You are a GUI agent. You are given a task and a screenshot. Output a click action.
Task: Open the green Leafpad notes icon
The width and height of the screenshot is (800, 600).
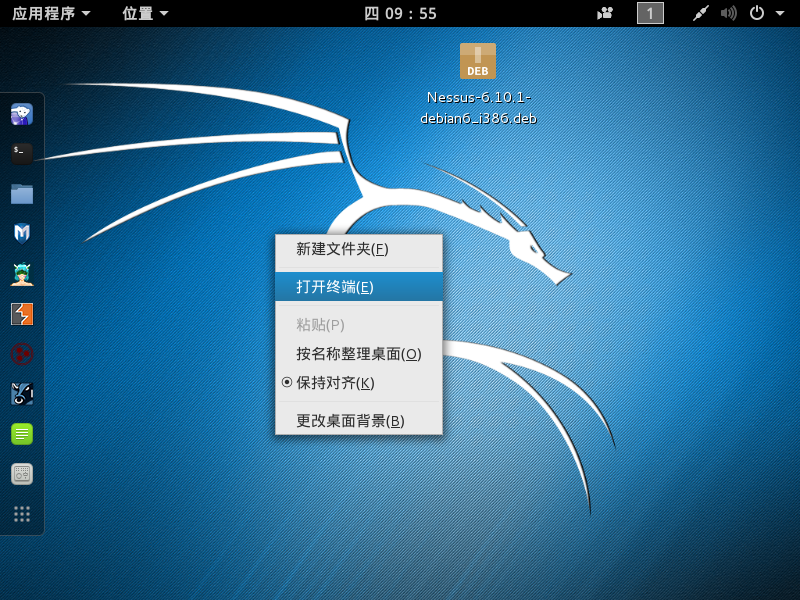pos(22,434)
